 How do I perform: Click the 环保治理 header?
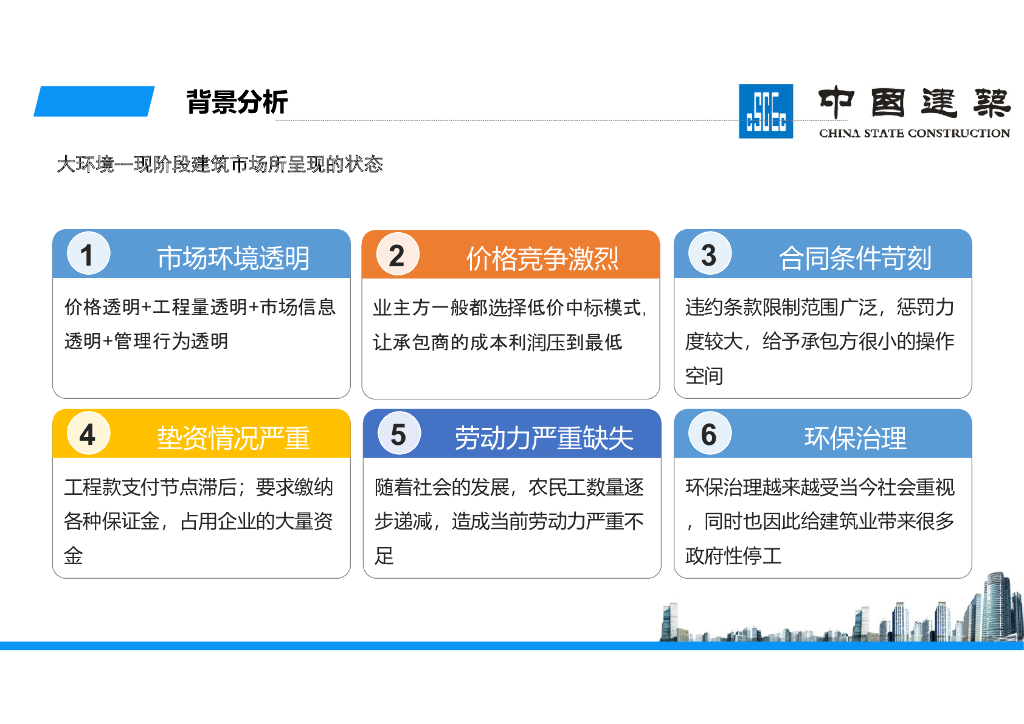pyautogui.click(x=854, y=438)
